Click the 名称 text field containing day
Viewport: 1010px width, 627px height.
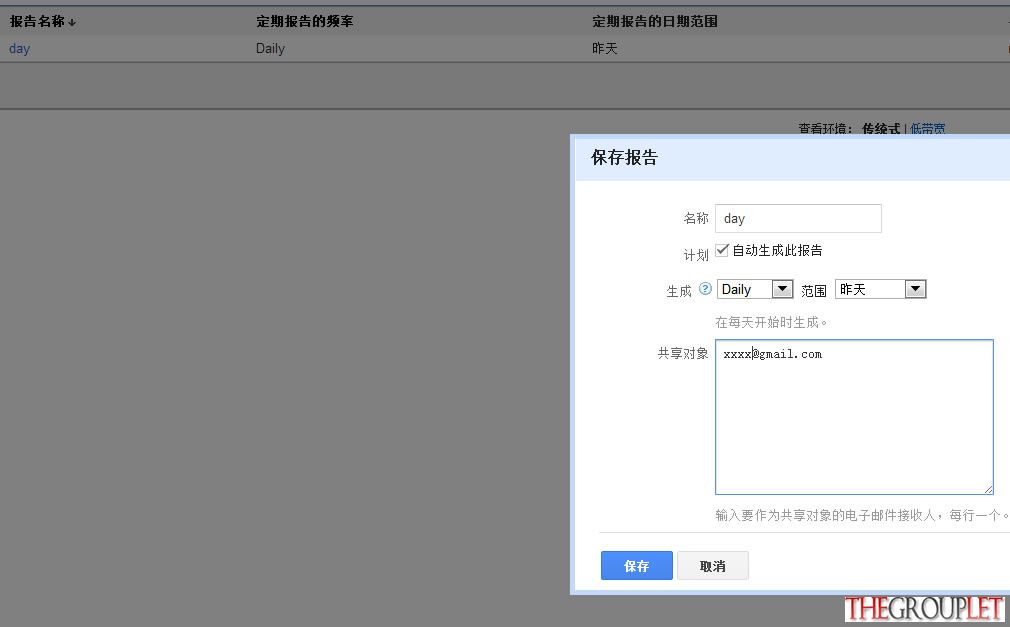coord(798,218)
